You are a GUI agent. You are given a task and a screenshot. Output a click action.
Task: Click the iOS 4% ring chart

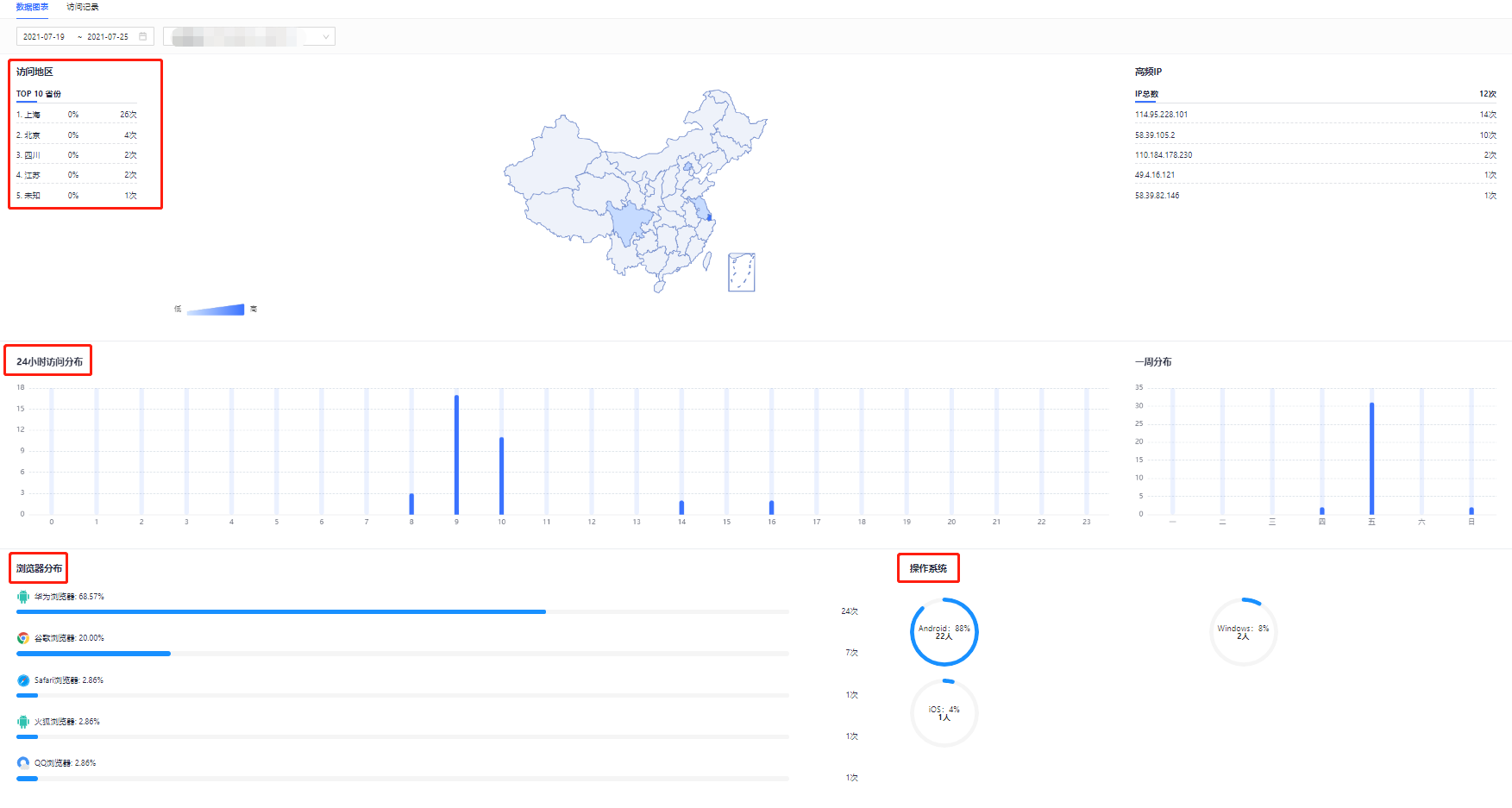click(x=944, y=713)
